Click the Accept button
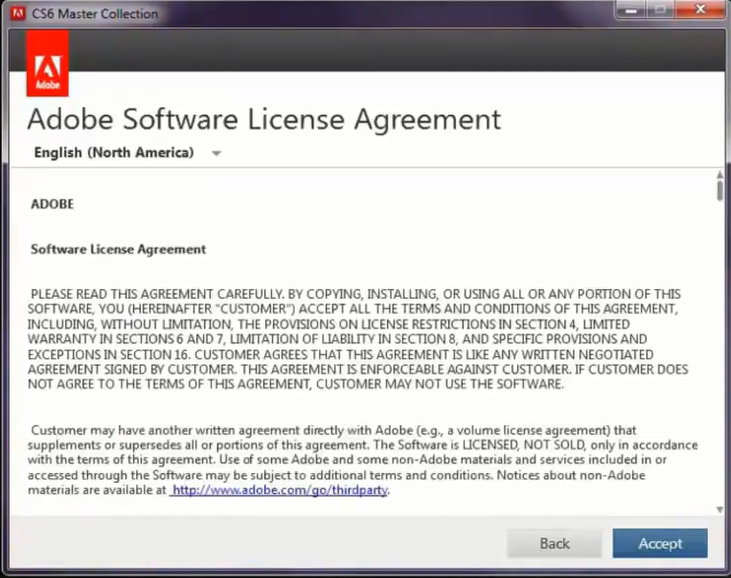731x578 pixels. click(x=660, y=543)
